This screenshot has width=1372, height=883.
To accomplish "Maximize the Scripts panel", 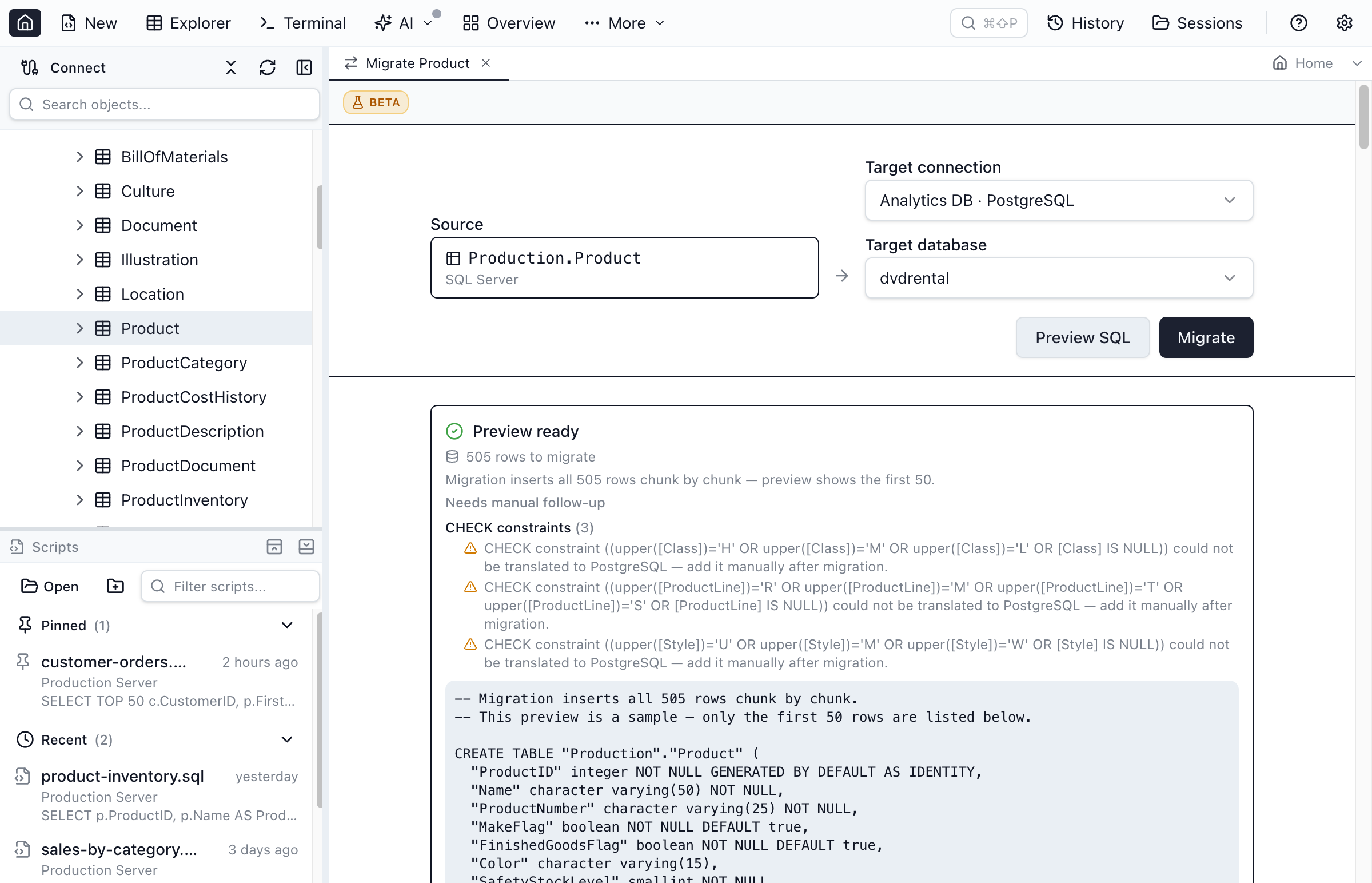I will point(274,547).
